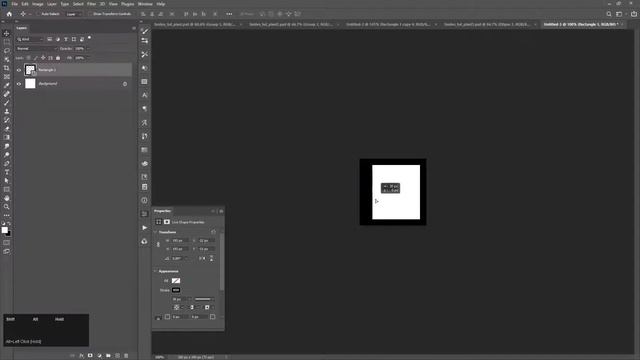Open the Actions play icon in the dock
Viewport: 640px width, 360px height.
click(144, 228)
